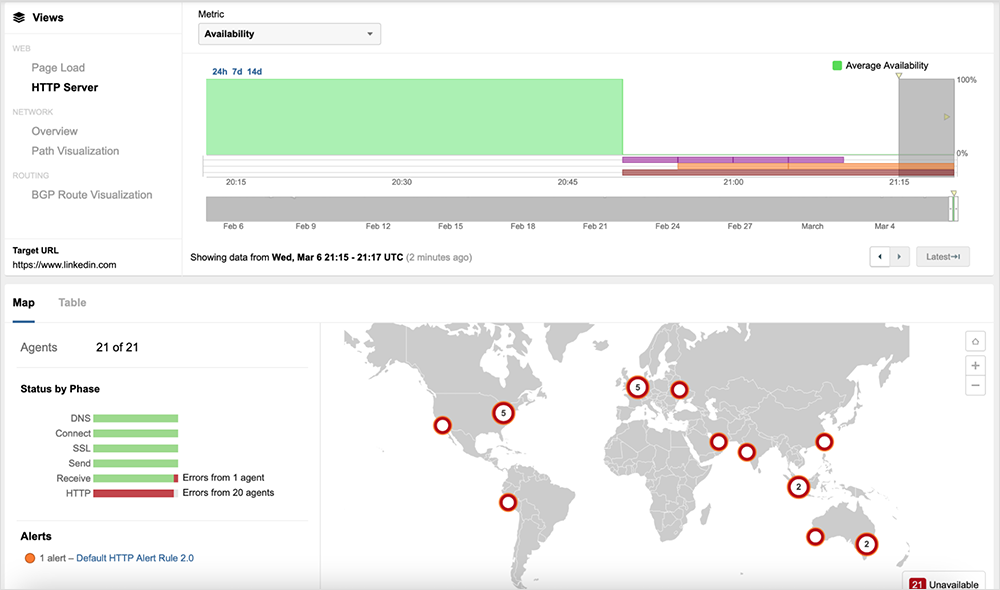Select the South America agent marker
This screenshot has height=590, width=1000.
[508, 503]
